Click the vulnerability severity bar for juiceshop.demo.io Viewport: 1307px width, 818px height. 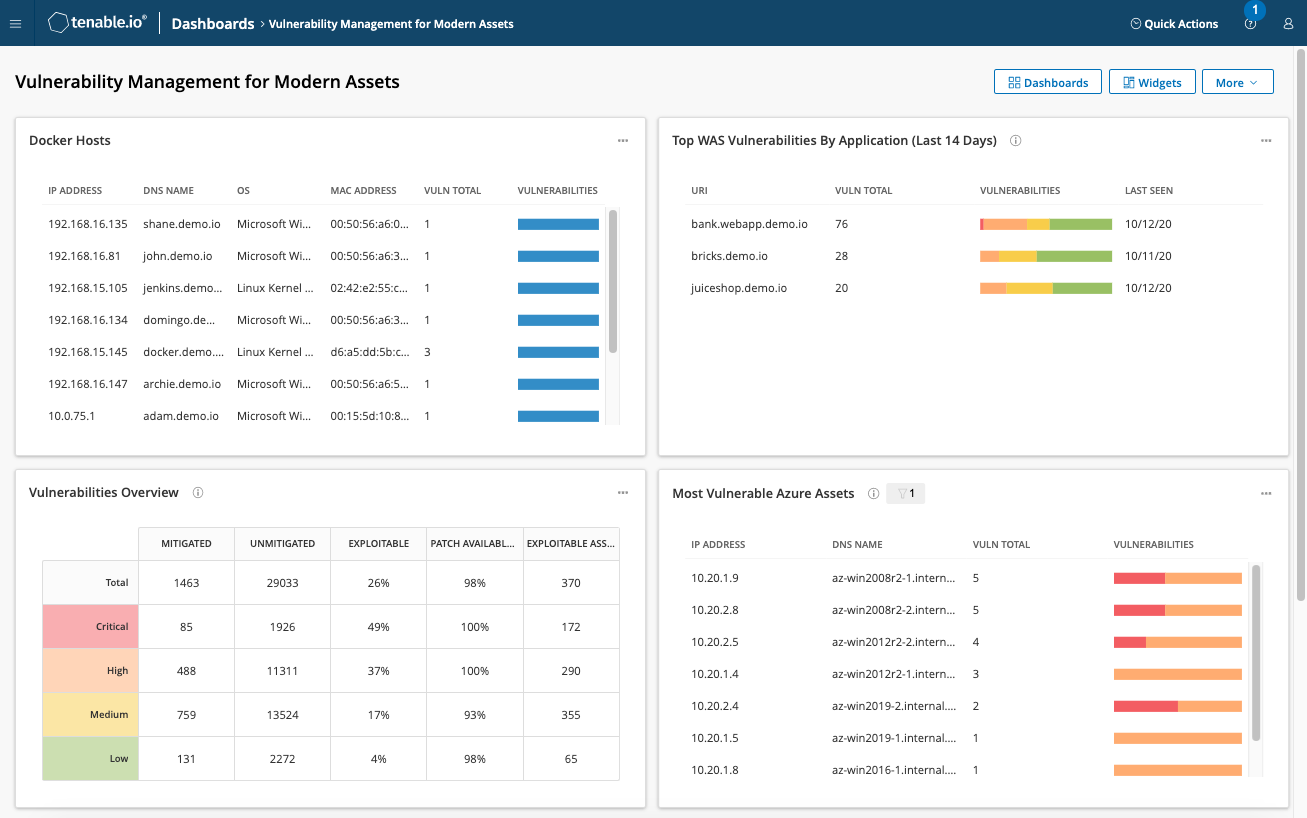tap(1045, 288)
